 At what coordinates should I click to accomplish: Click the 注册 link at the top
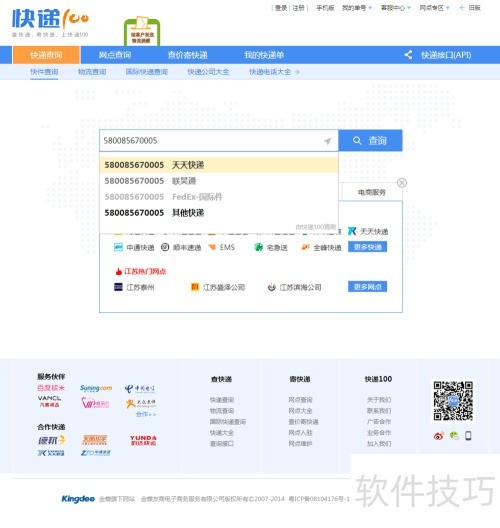[x=299, y=8]
